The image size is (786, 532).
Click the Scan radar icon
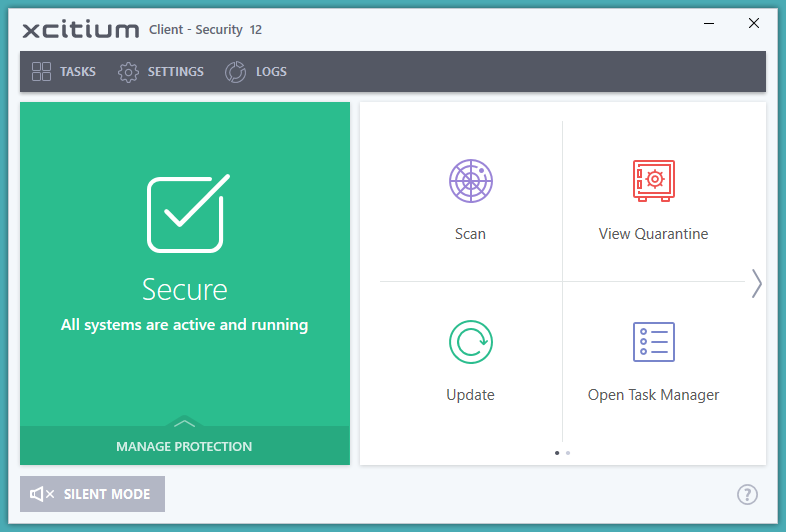(x=470, y=182)
